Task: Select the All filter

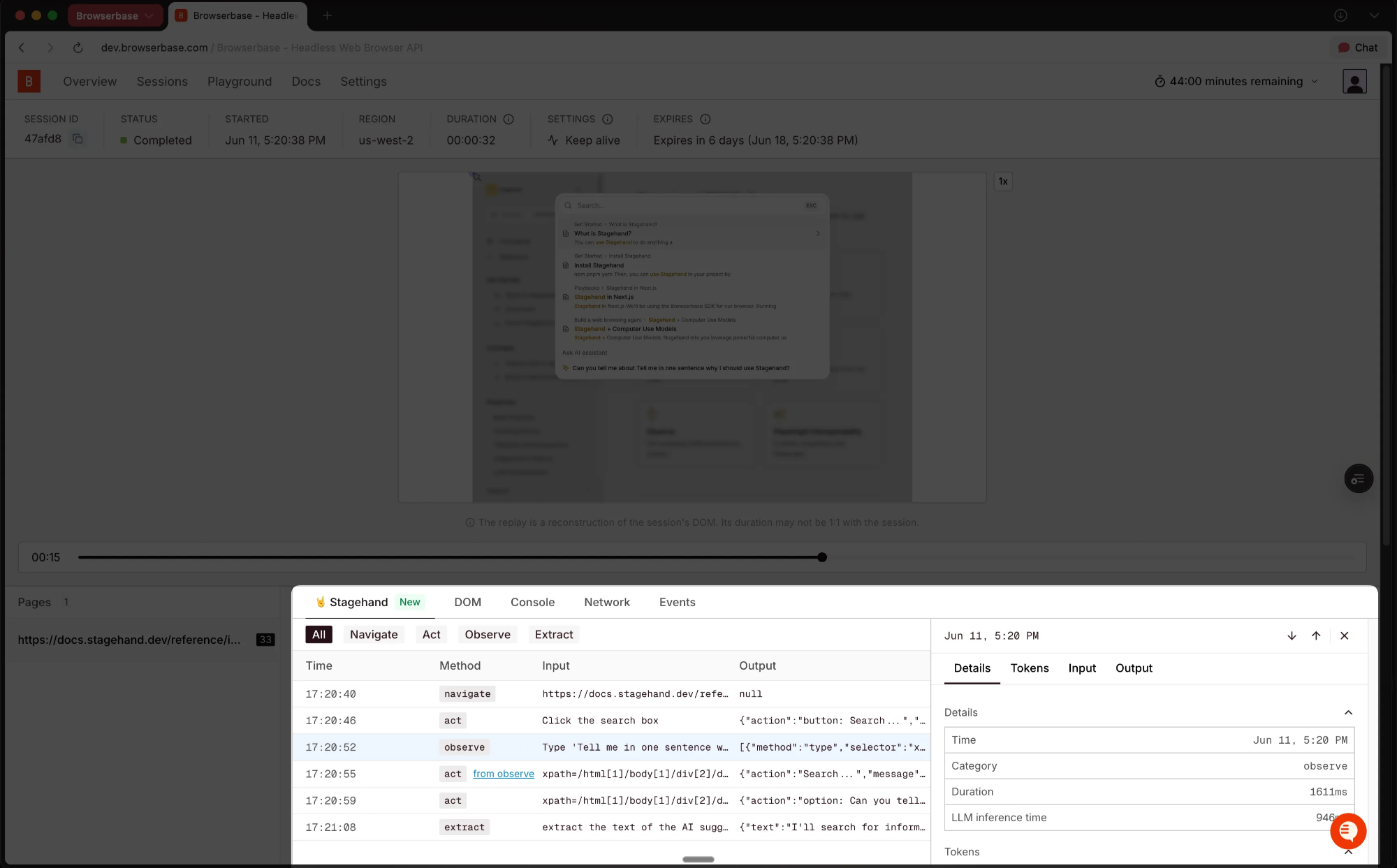Action: click(x=319, y=634)
